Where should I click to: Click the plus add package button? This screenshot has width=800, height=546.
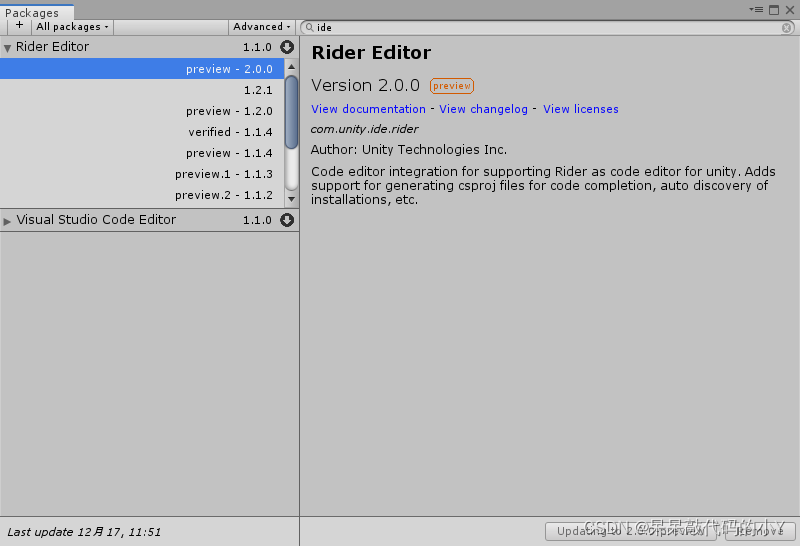click(19, 27)
